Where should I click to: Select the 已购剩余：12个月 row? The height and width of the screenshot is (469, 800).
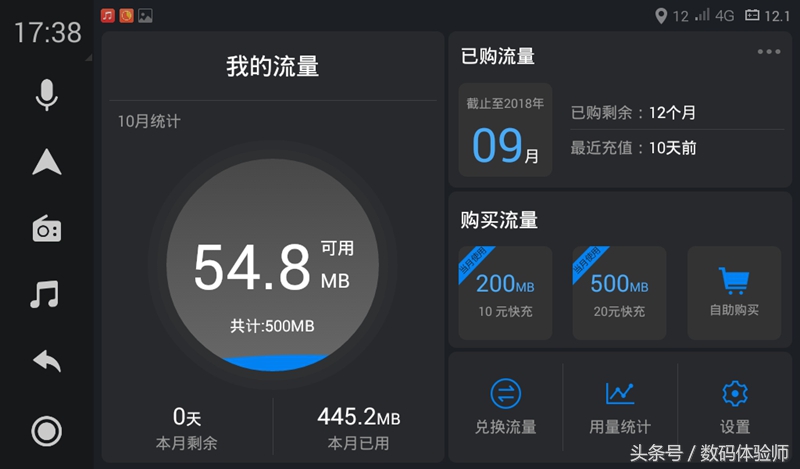(633, 112)
